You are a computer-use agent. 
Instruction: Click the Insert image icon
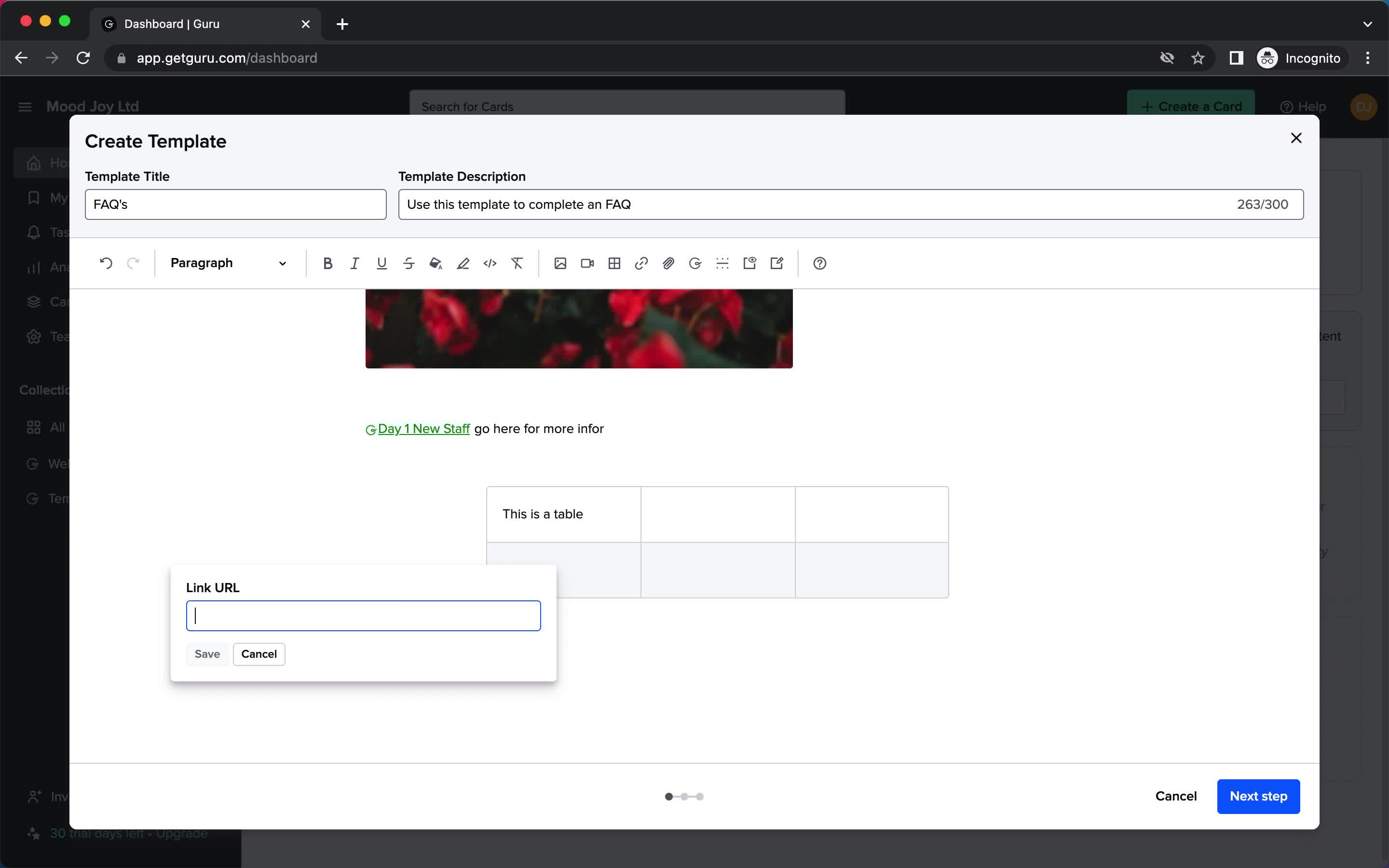pos(560,263)
